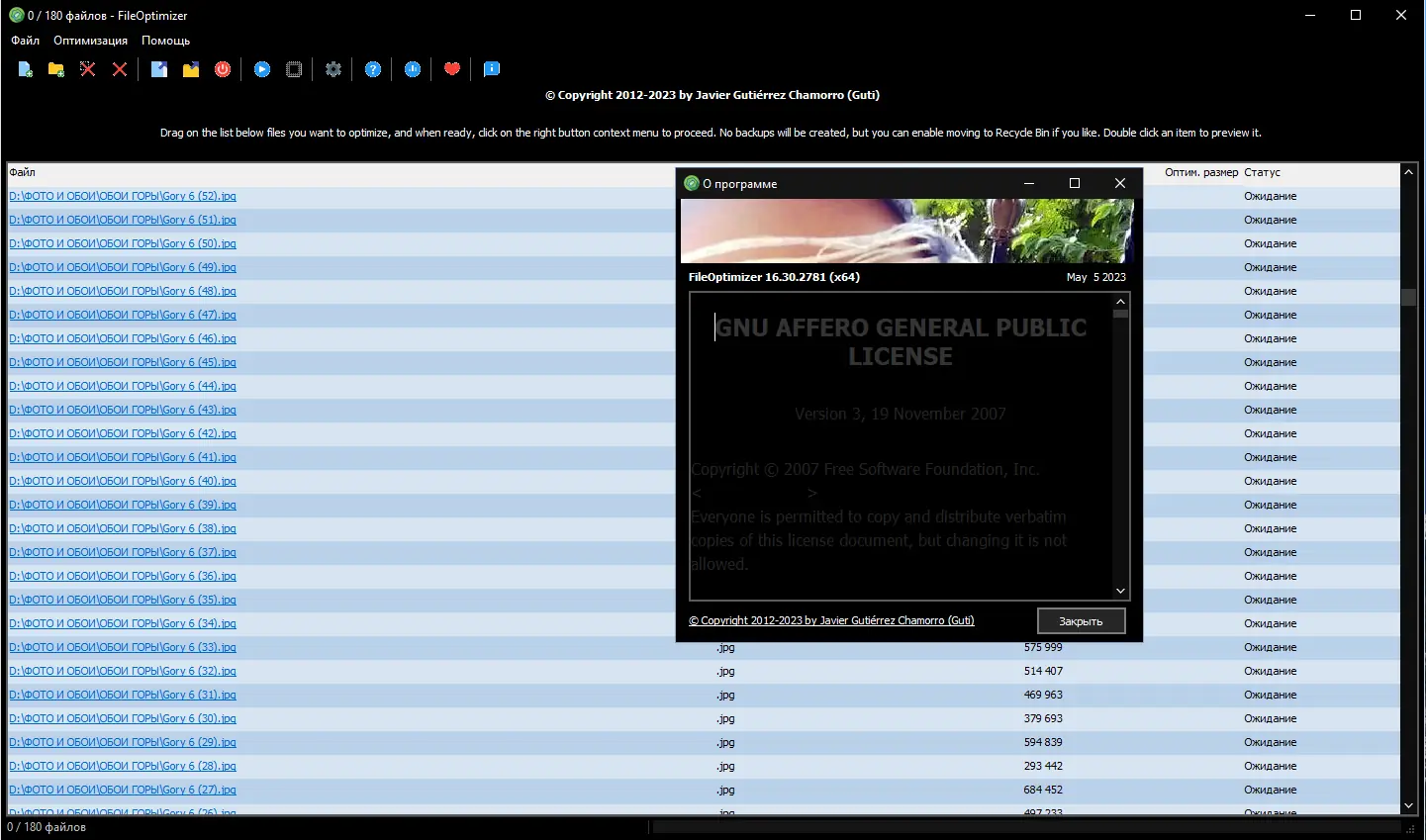Select file Gory 6 (32).jpg

tap(123, 671)
